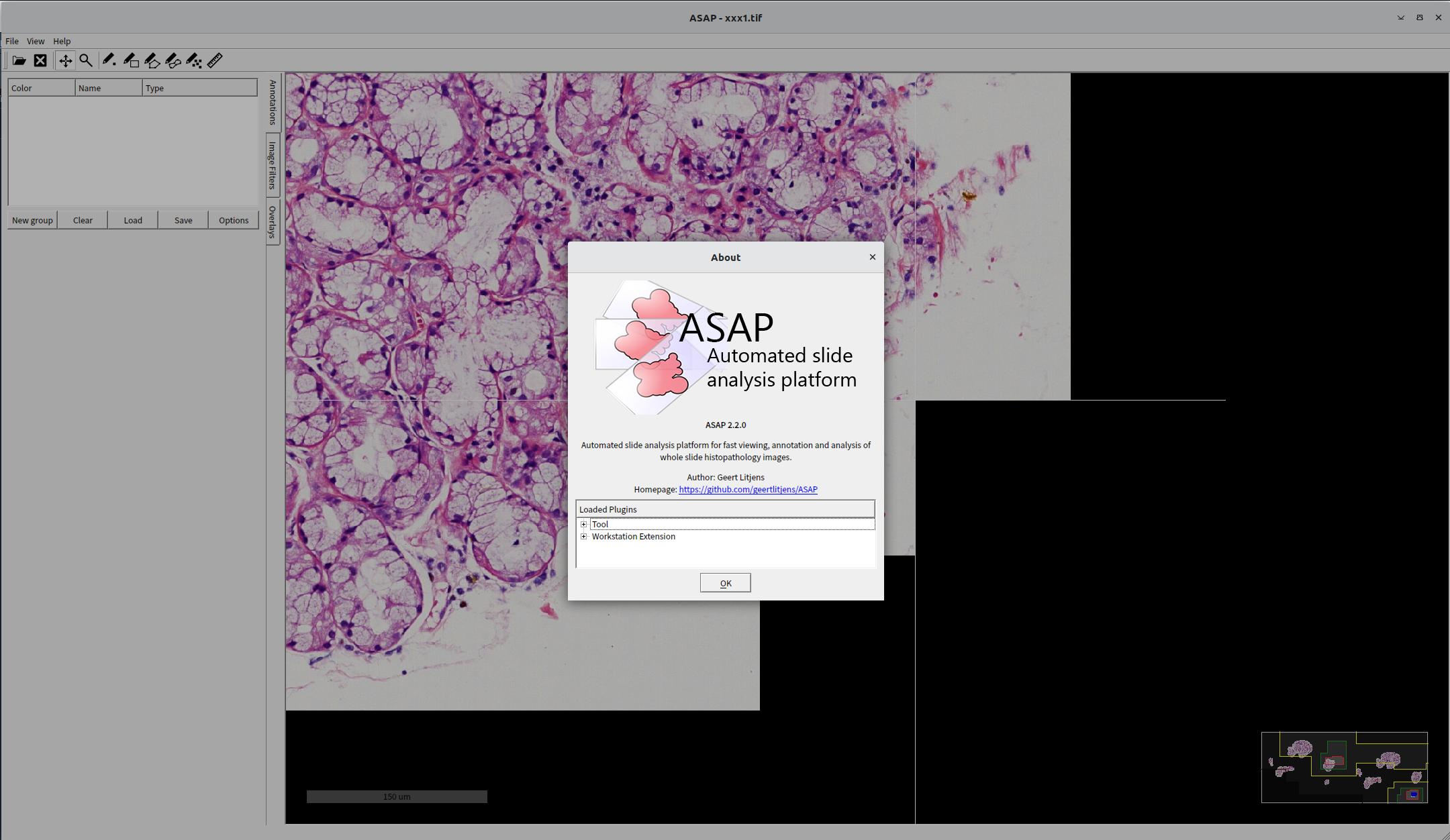The height and width of the screenshot is (840, 1450).
Task: Dismiss the About dialog with OK
Action: pyautogui.click(x=725, y=582)
